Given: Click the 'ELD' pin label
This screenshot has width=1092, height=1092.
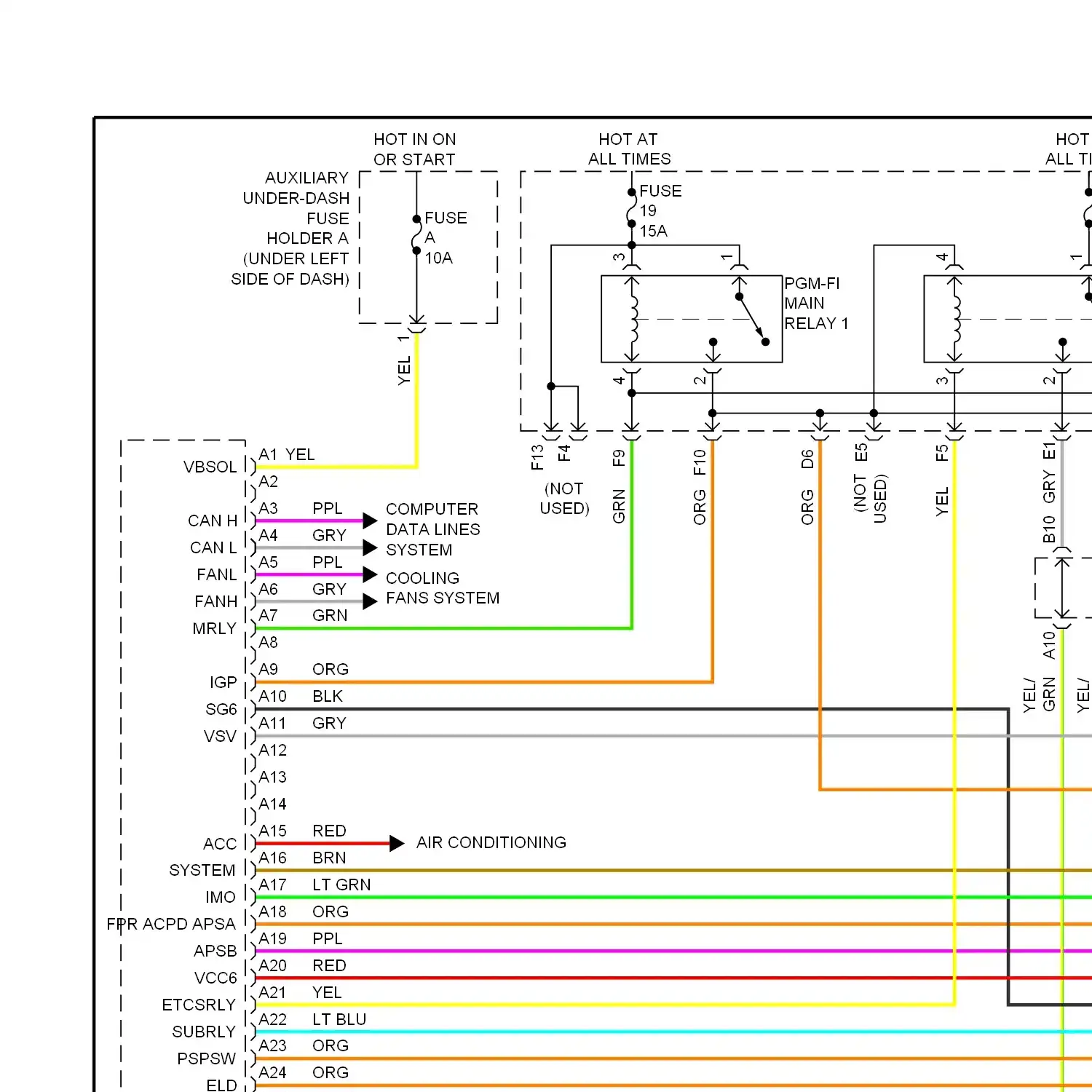Looking at the screenshot, I should [222, 1085].
